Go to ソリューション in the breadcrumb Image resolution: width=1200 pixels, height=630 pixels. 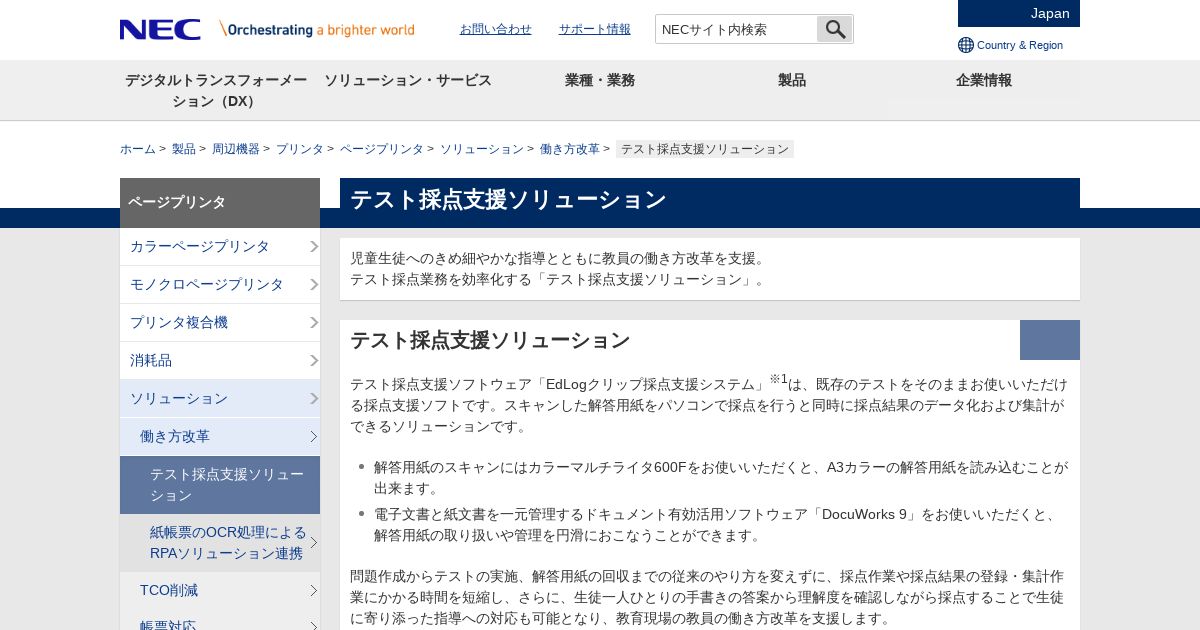pyautogui.click(x=482, y=149)
